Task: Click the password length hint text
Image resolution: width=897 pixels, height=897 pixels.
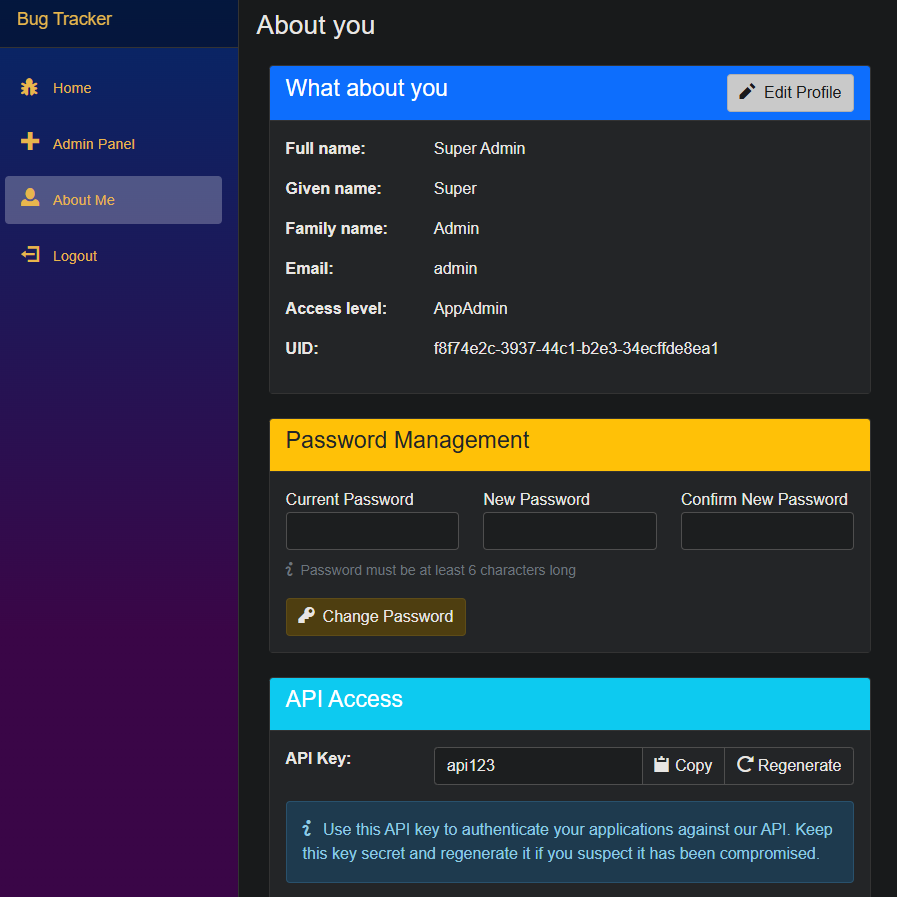Action: tap(438, 570)
